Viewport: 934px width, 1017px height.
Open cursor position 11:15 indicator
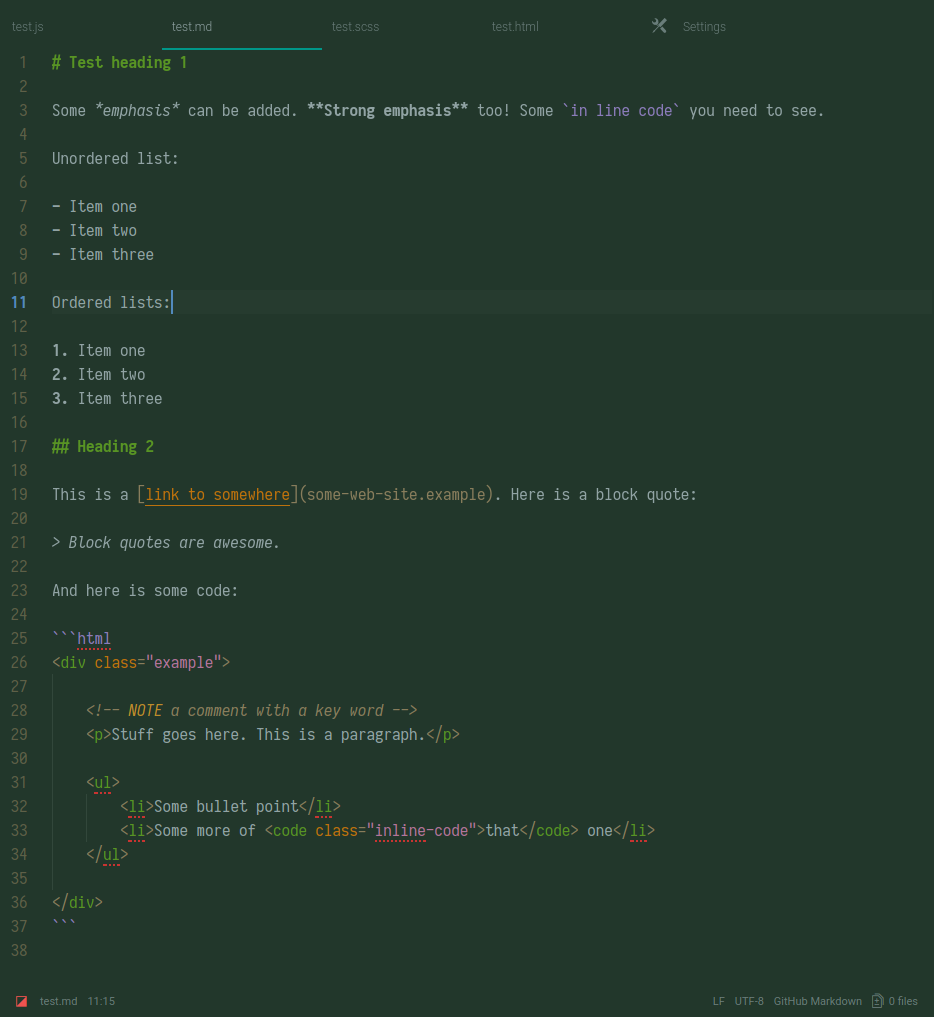pyautogui.click(x=101, y=1001)
